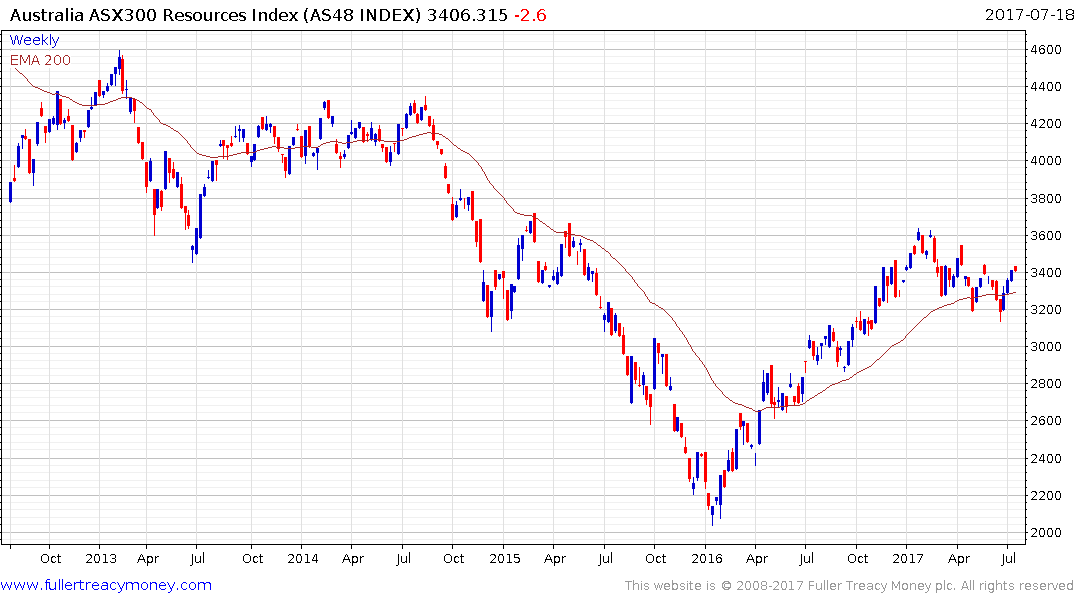
Task: Click the 4400 price axis label
Action: click(1046, 86)
